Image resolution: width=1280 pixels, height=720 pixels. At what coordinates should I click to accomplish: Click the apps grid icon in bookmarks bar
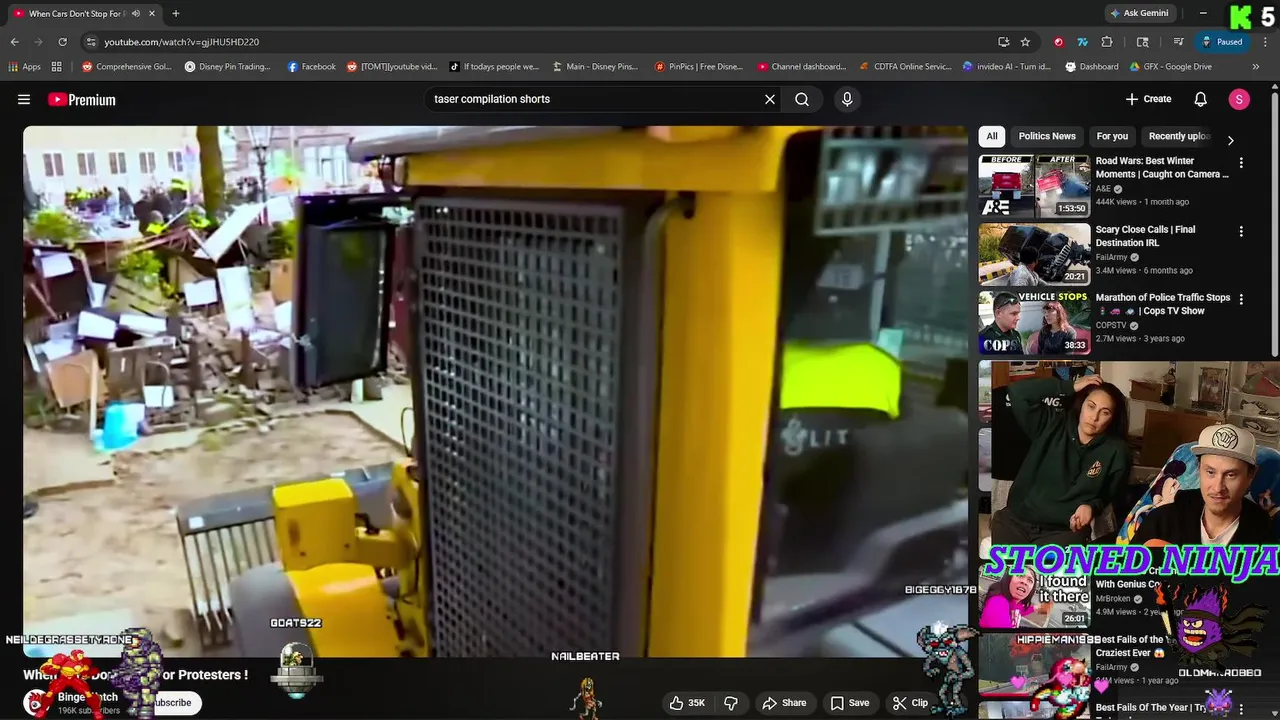coord(57,67)
